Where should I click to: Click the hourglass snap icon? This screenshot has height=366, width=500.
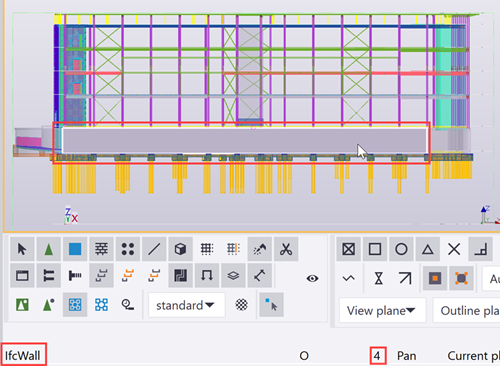[379, 278]
